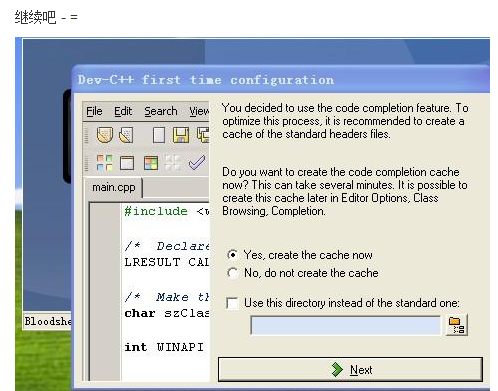Click the Dev-C++ first time configuration title bar
The image size is (498, 391).
pos(281,80)
